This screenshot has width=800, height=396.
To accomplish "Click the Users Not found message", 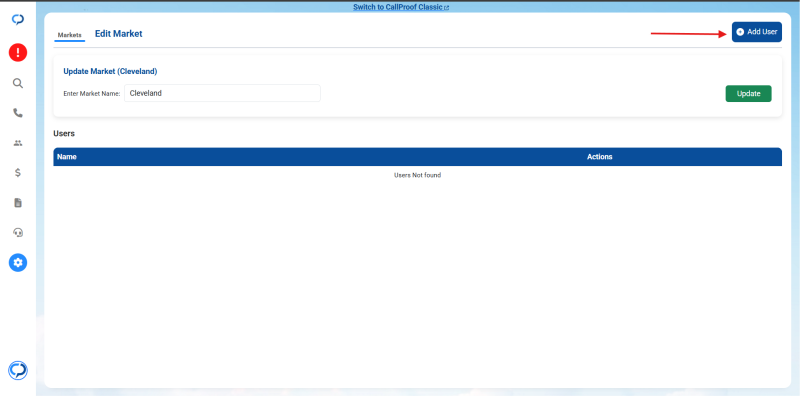I will pos(417,175).
